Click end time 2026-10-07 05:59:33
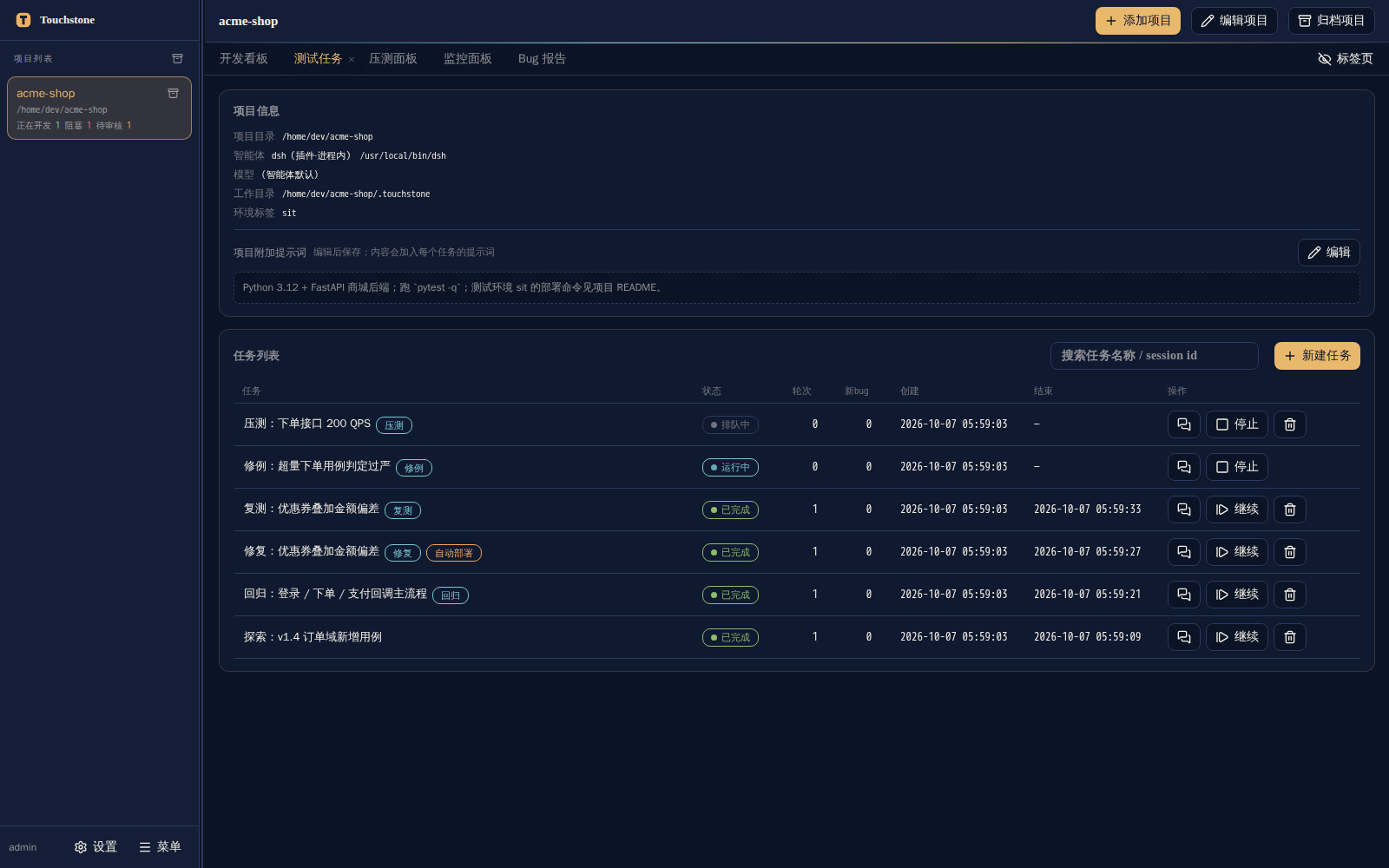Viewport: 1389px width, 868px height. (x=1087, y=510)
